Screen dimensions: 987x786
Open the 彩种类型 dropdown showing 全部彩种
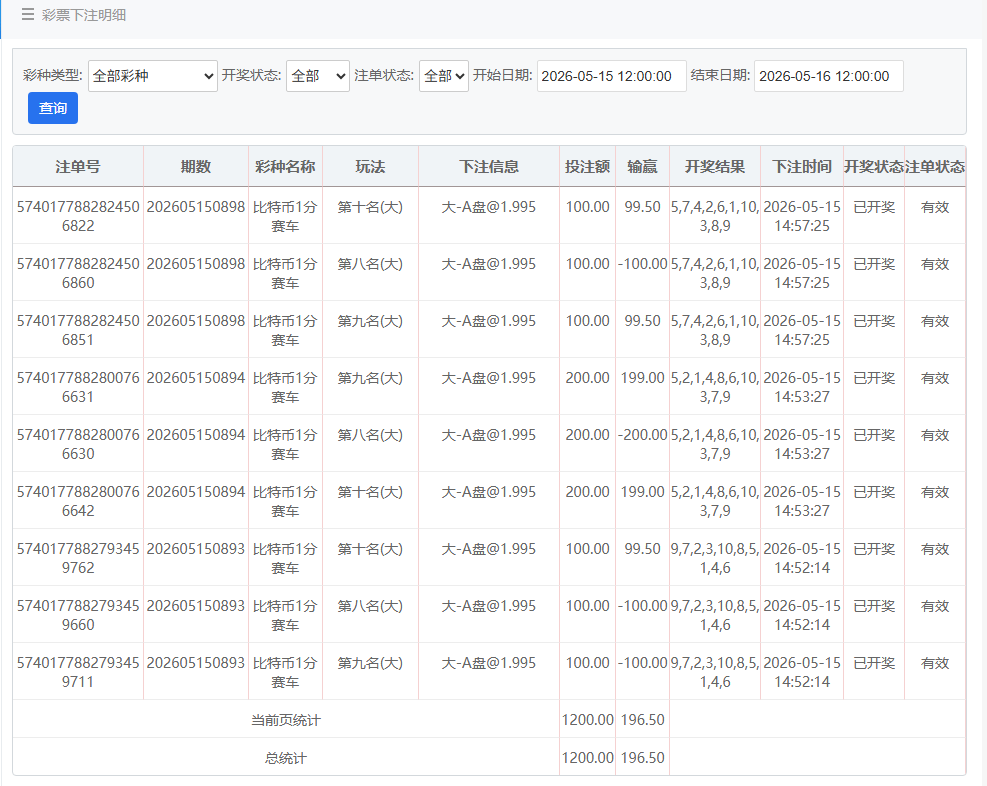153,76
